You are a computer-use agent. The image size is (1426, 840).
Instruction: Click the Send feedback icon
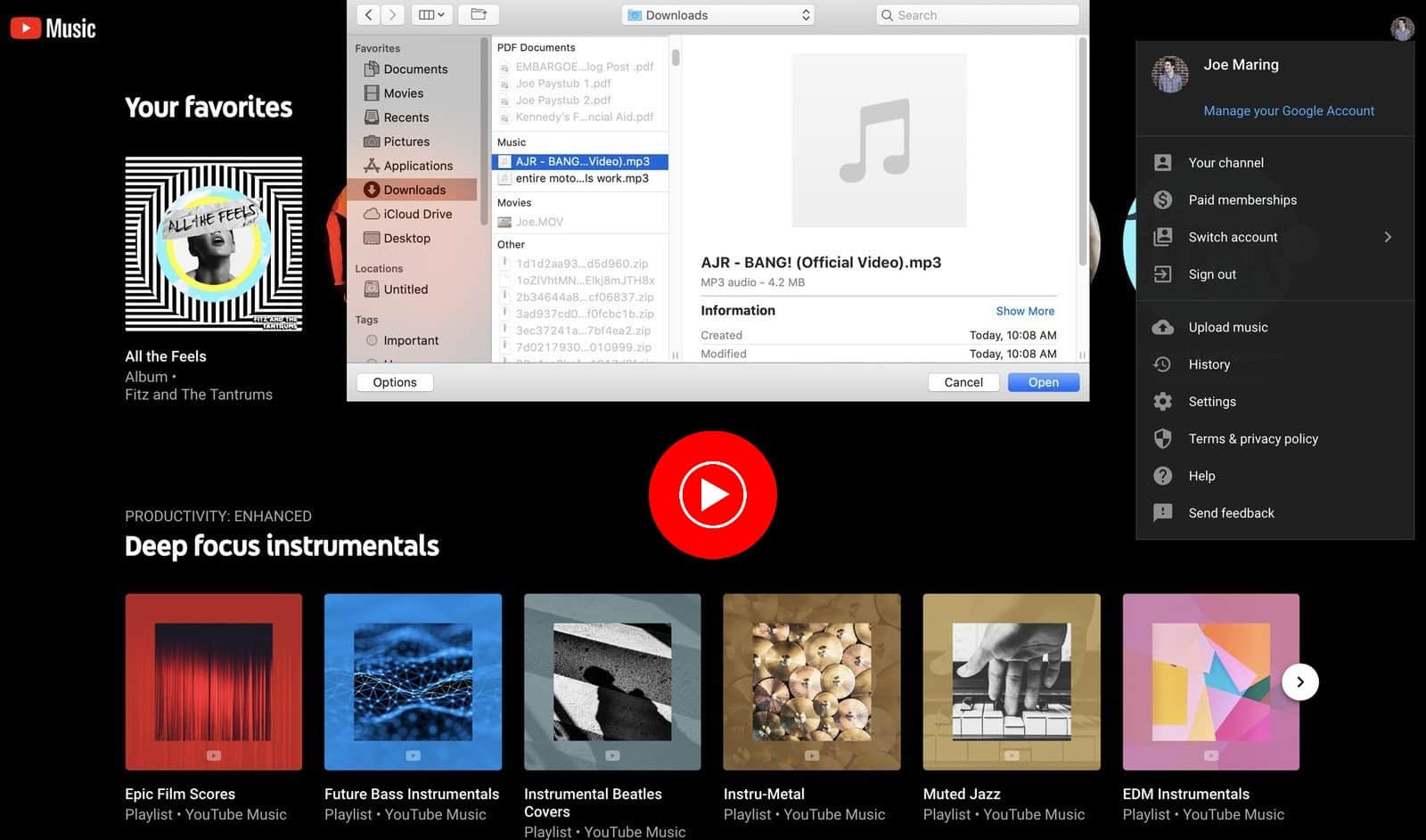pos(1163,513)
